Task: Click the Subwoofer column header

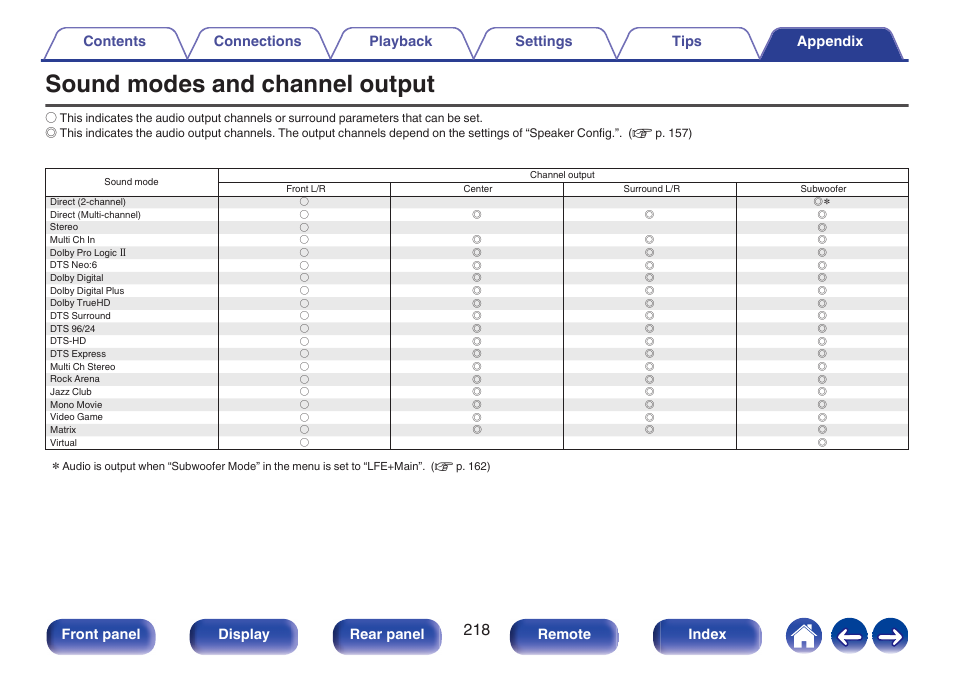Action: (823, 189)
